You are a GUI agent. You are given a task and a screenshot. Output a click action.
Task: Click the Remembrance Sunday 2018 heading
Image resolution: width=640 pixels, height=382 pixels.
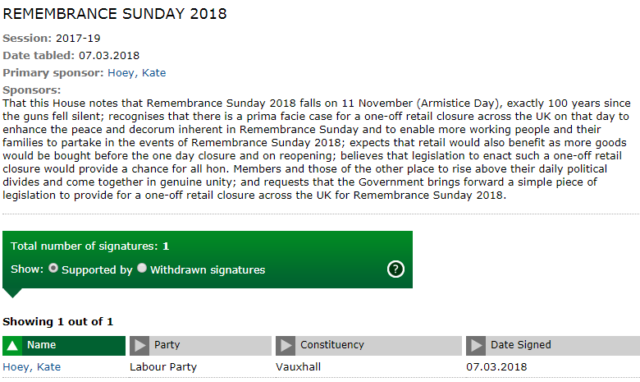115,14
